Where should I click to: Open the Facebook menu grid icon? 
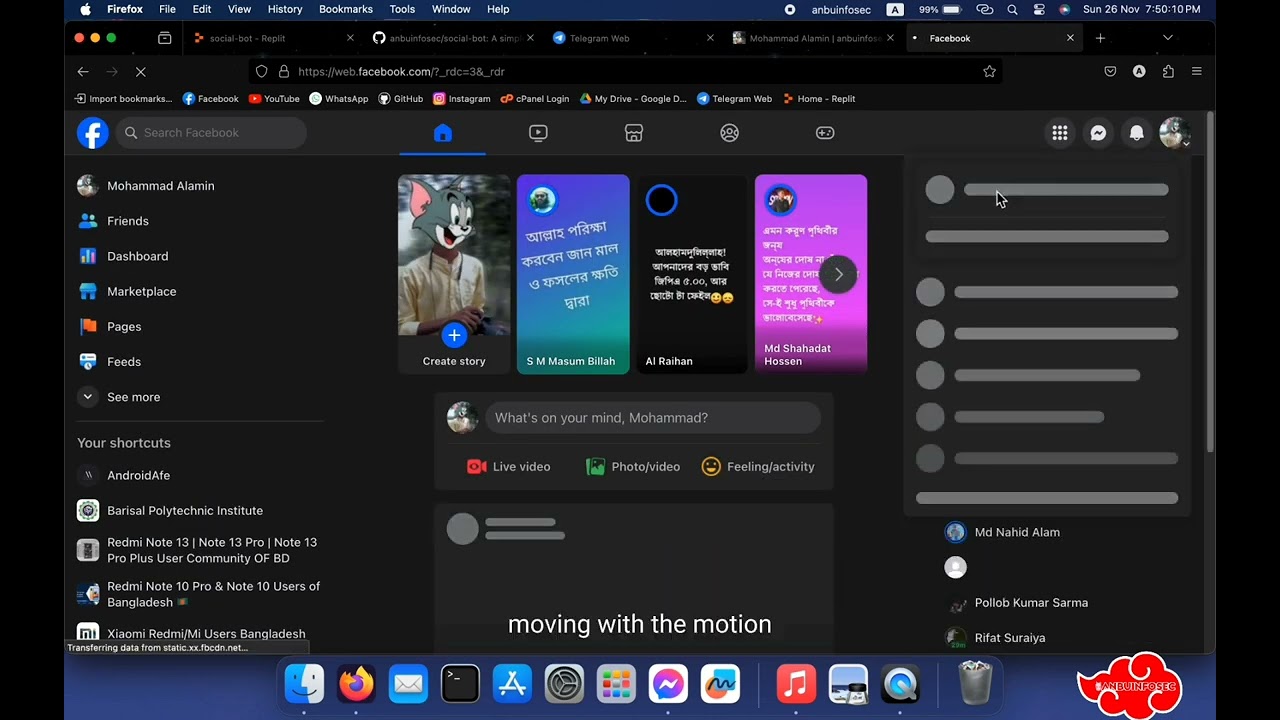click(1060, 133)
